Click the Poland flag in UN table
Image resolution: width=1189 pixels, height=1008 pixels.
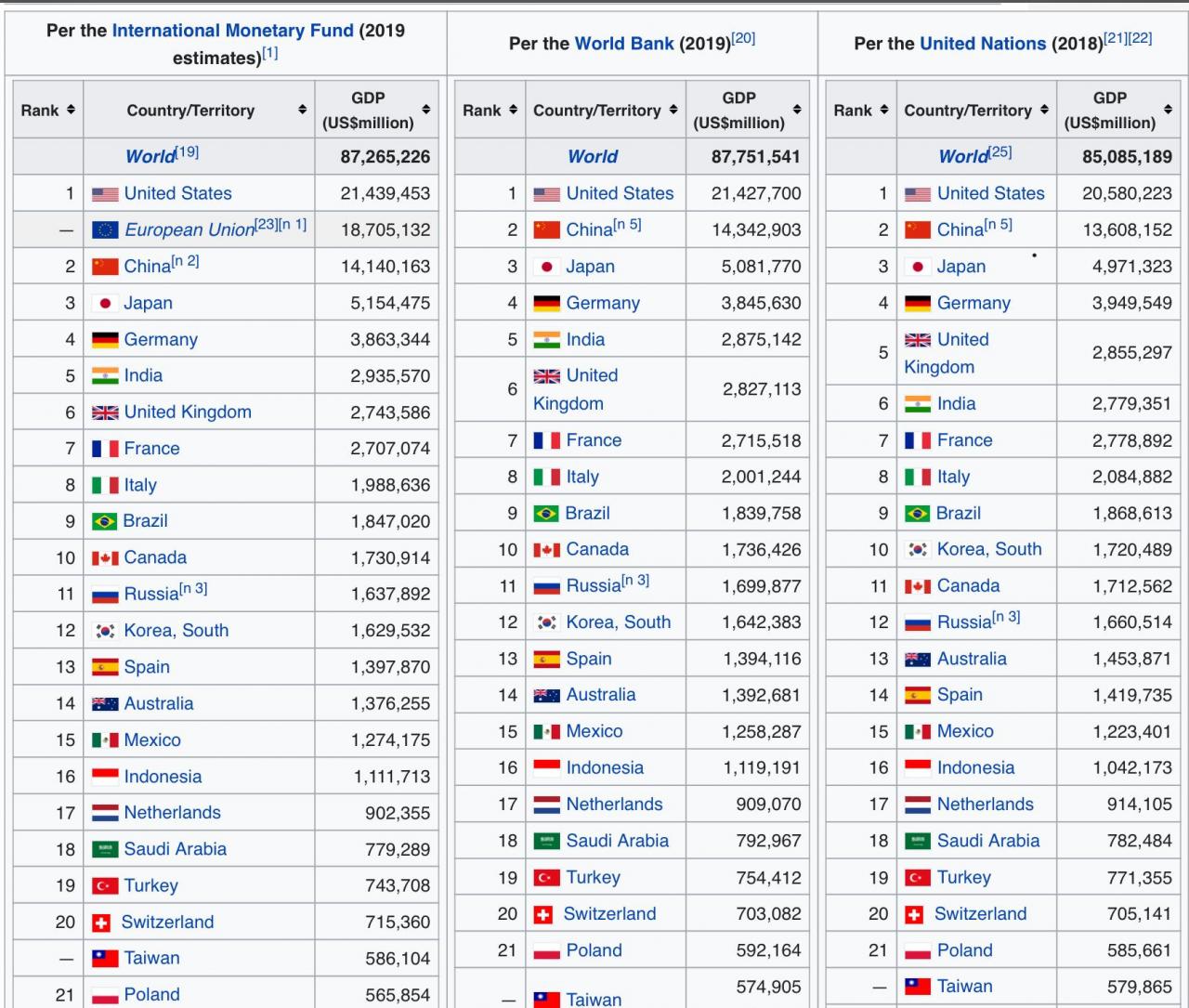pos(918,951)
